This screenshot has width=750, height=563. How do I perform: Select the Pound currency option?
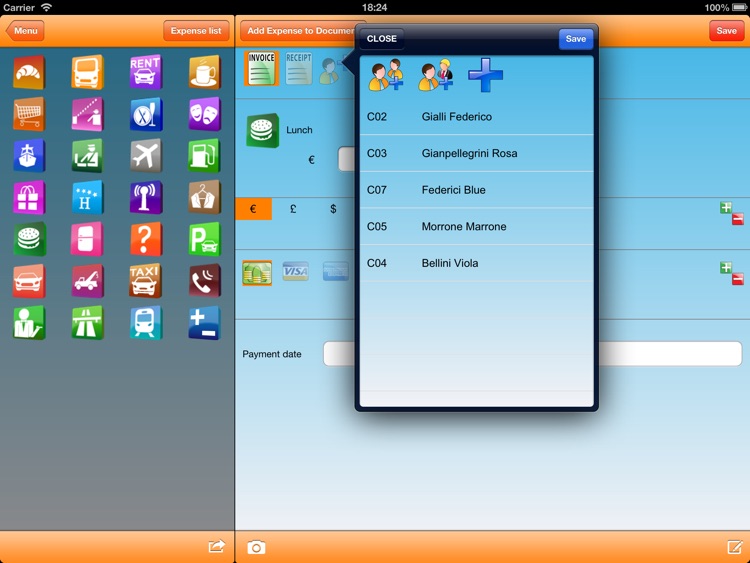(x=293, y=209)
